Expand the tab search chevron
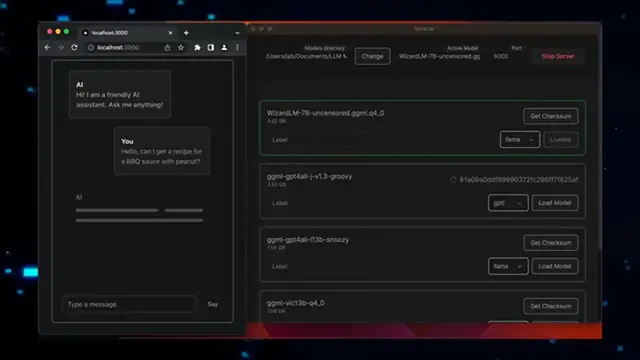The image size is (640, 360). pyautogui.click(x=237, y=33)
